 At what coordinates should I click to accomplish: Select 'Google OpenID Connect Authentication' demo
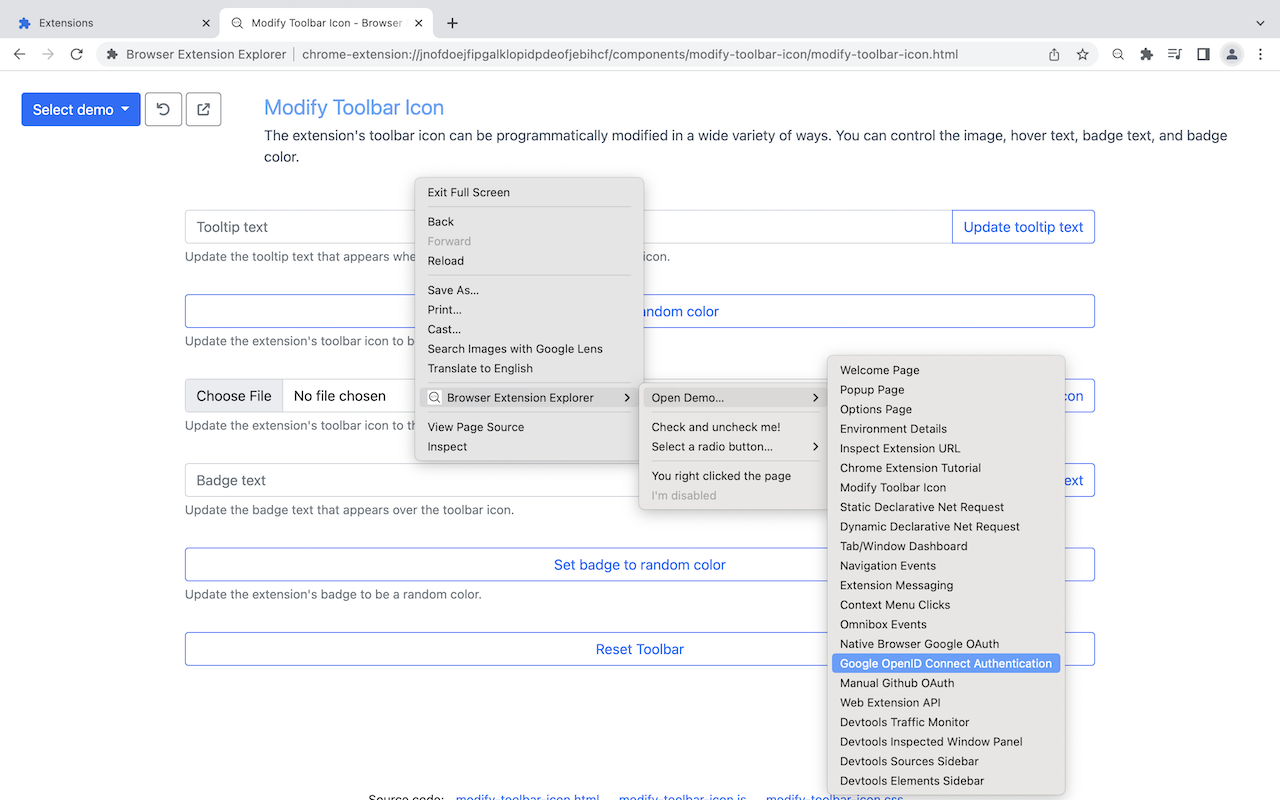(x=945, y=663)
